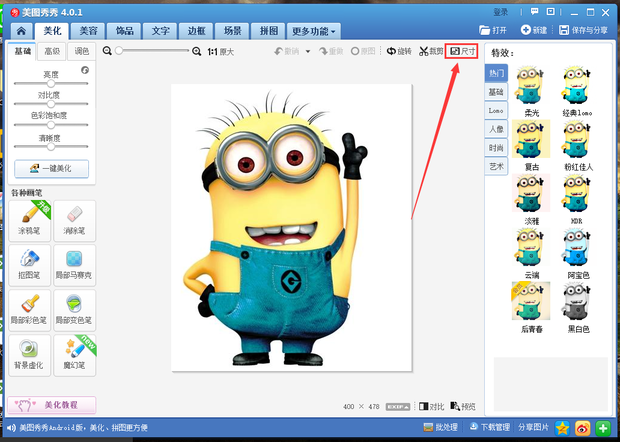Click the 裁剪 crop scissors tool
620x442 pixels.
431,51
